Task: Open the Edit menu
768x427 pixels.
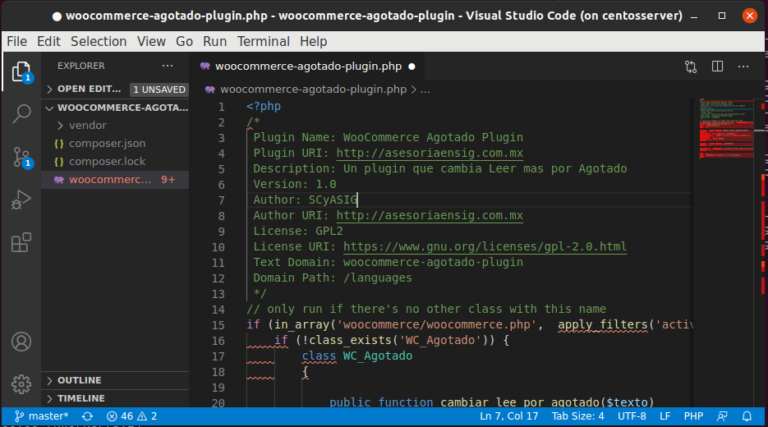Action: [x=48, y=42]
